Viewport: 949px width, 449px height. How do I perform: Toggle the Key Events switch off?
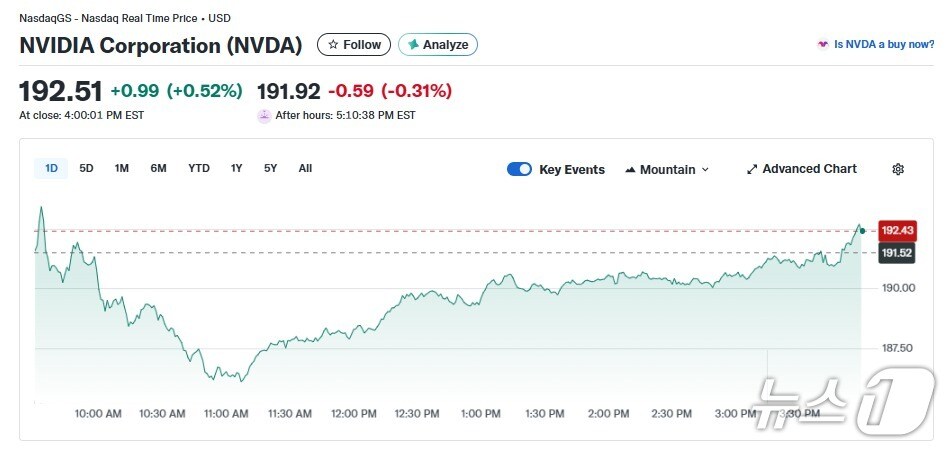tap(519, 169)
